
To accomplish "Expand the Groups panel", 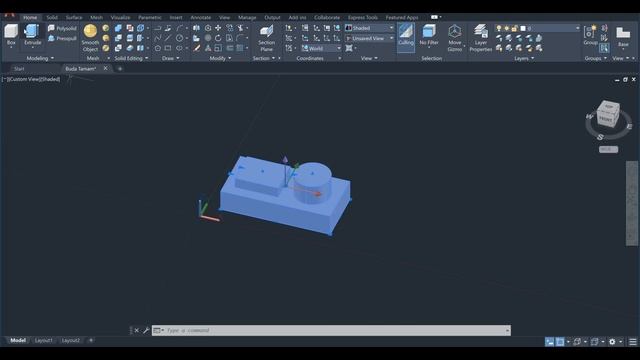I will tap(596, 58).
